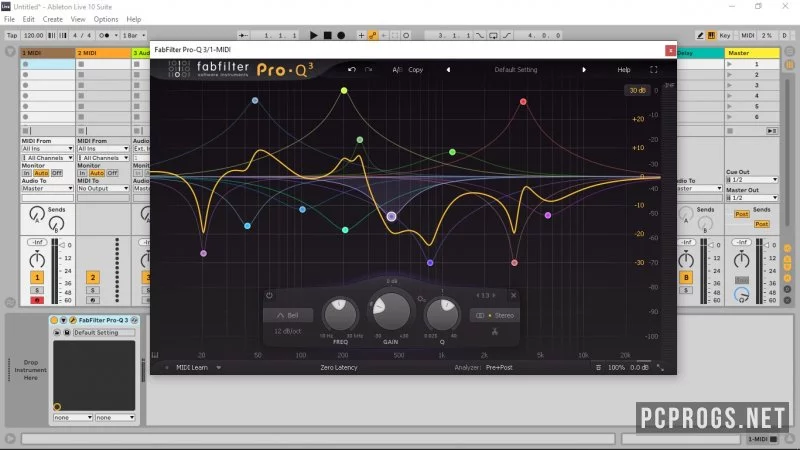Open the View menu
The image size is (800, 450).
tap(78, 19)
